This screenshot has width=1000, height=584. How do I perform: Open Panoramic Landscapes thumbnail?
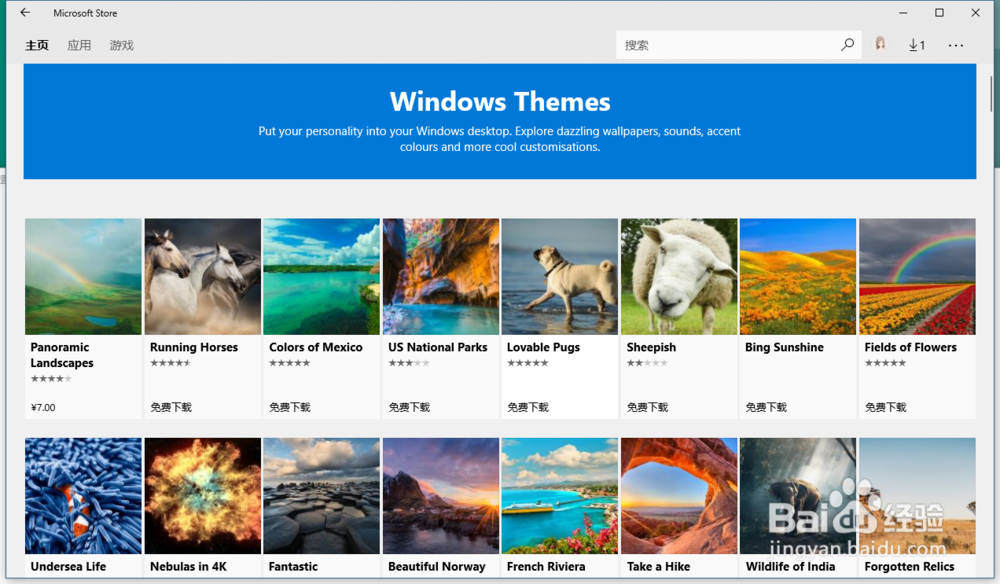83,277
